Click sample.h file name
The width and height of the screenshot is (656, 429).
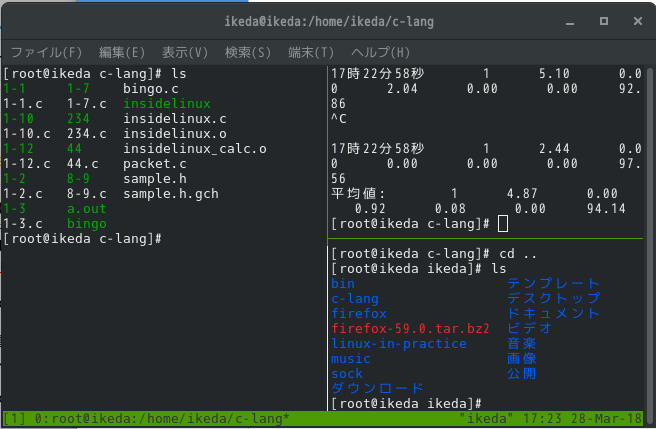pyautogui.click(x=154, y=179)
